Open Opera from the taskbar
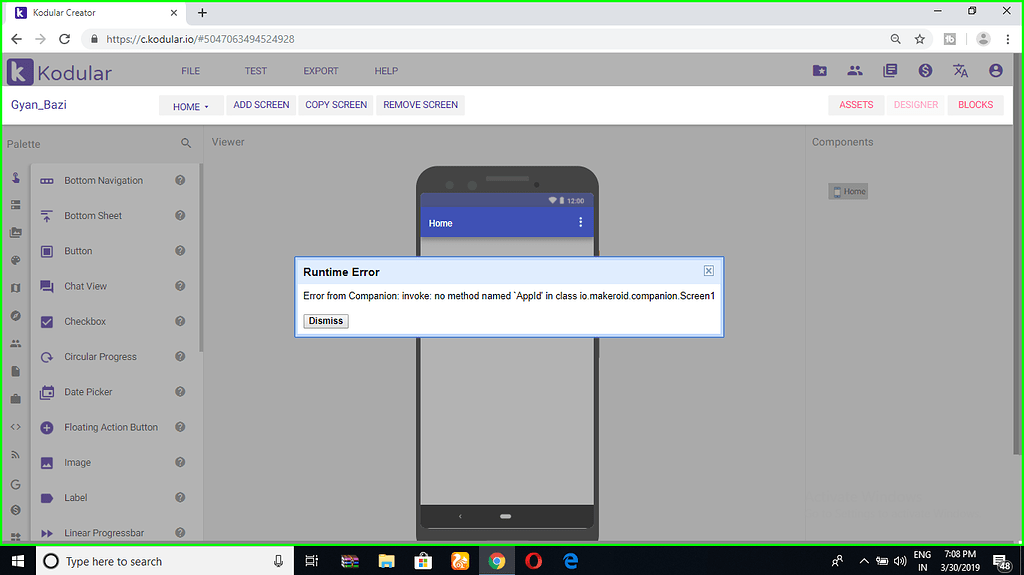Viewport: 1024px width, 575px height. tap(534, 561)
